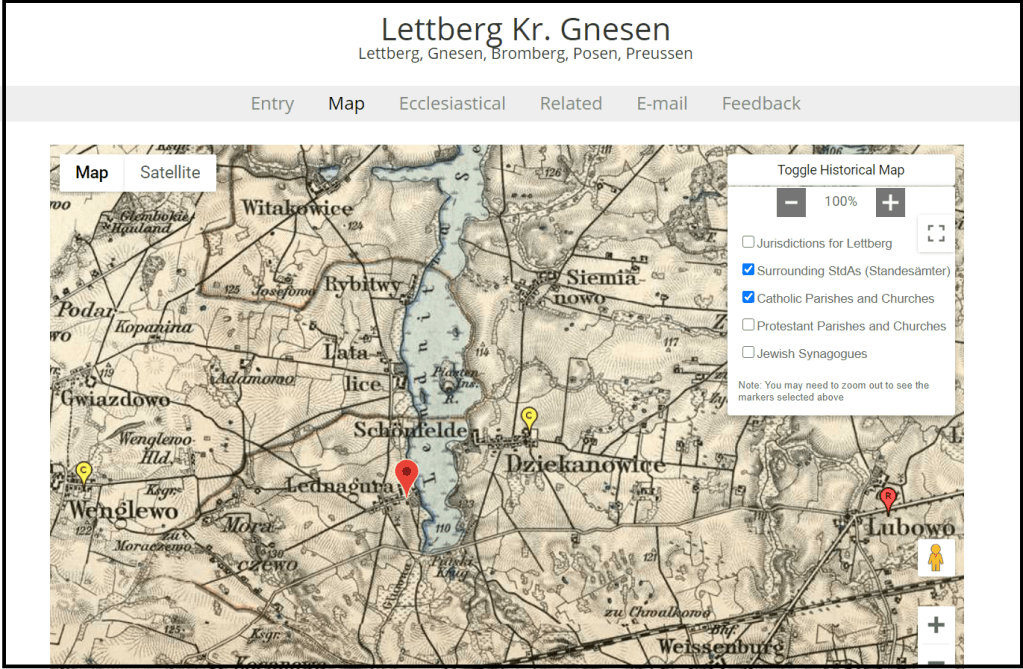Viewport: 1023px width, 669px height.
Task: Click the yellow marker at Wenglewo
Action: coord(84,472)
